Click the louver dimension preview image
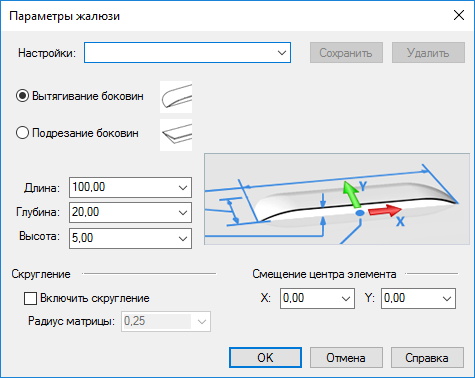The height and width of the screenshot is (378, 475). pos(337,199)
